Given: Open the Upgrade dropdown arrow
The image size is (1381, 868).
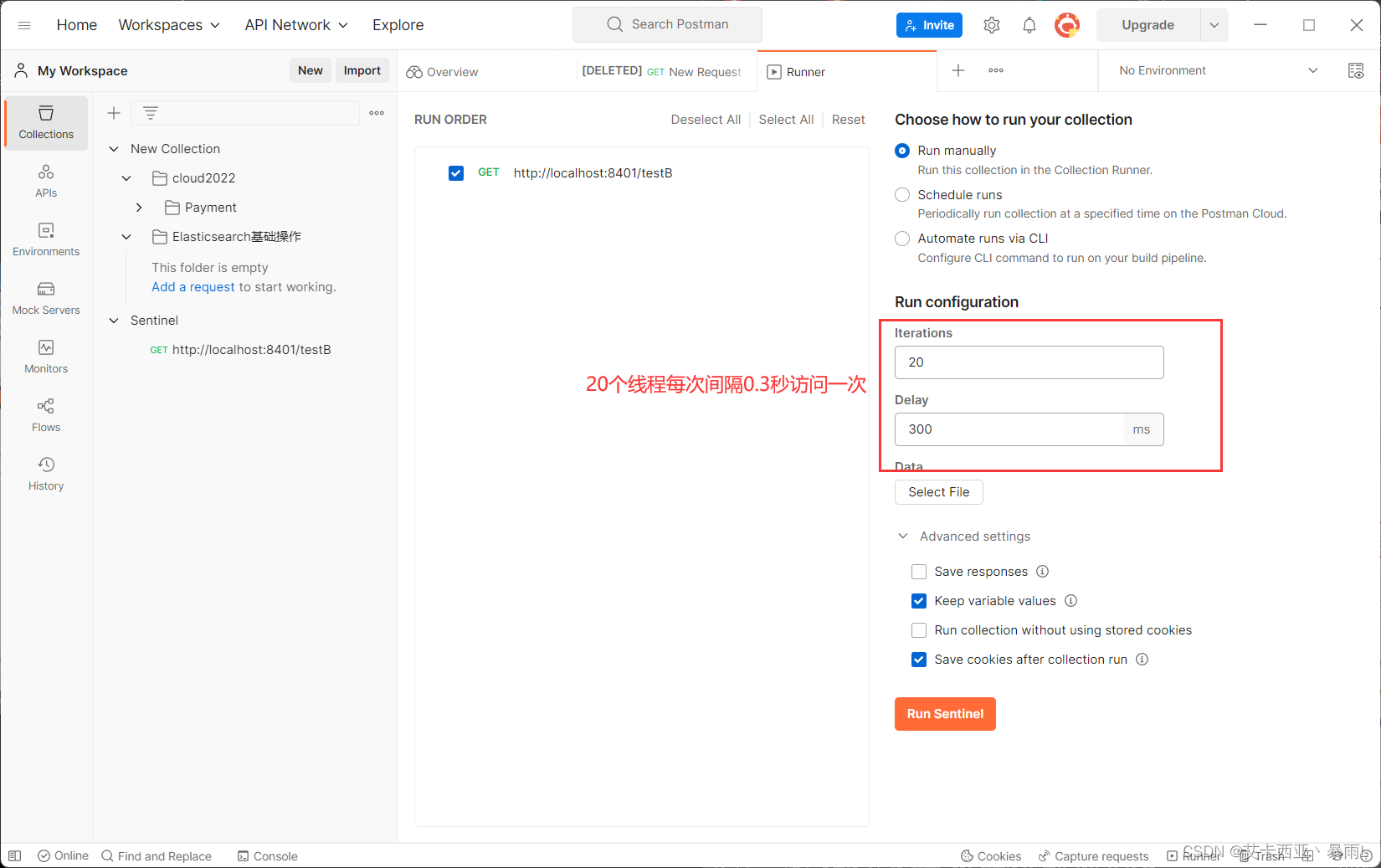Looking at the screenshot, I should tap(1214, 25).
